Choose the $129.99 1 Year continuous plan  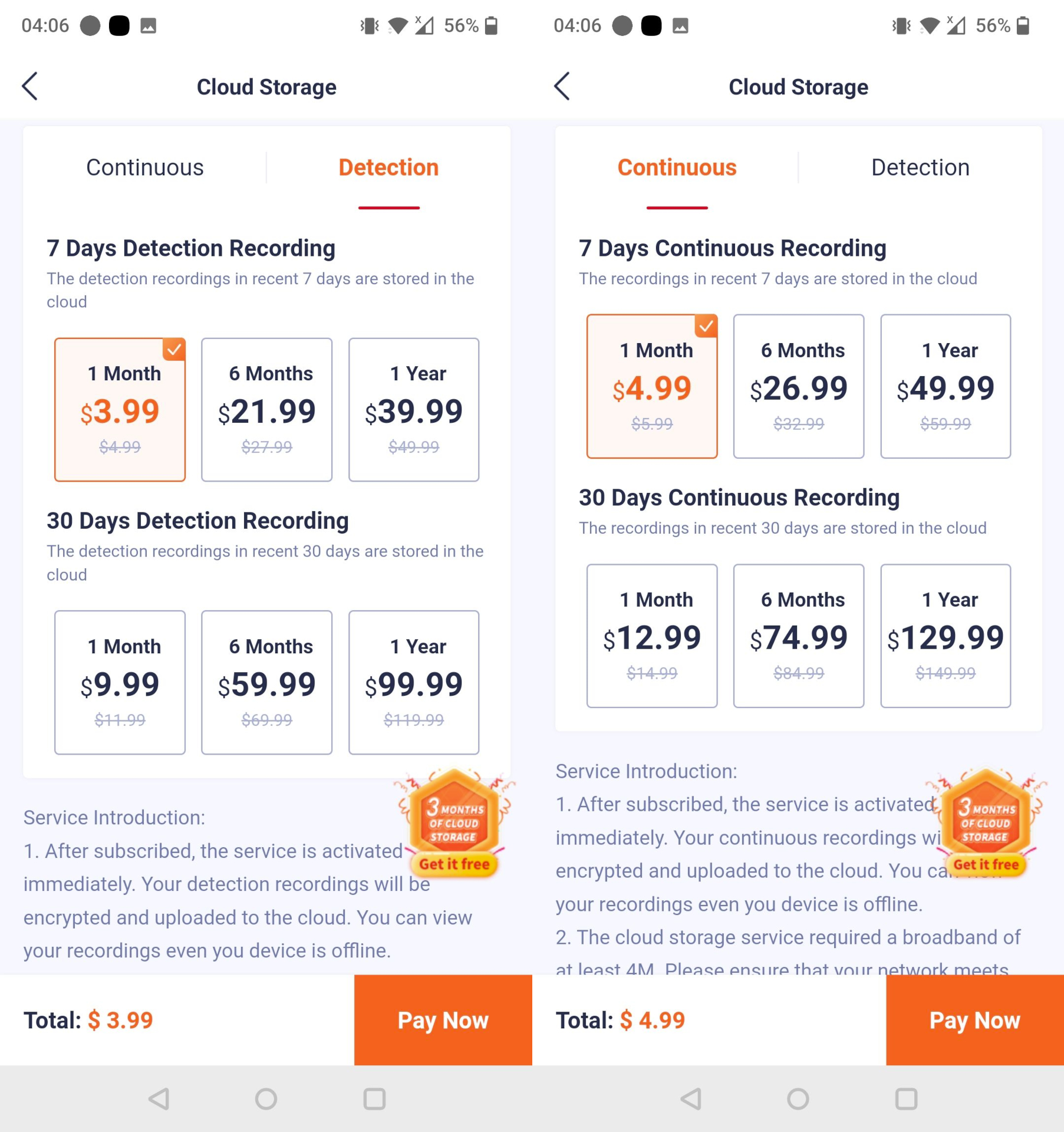(x=945, y=636)
